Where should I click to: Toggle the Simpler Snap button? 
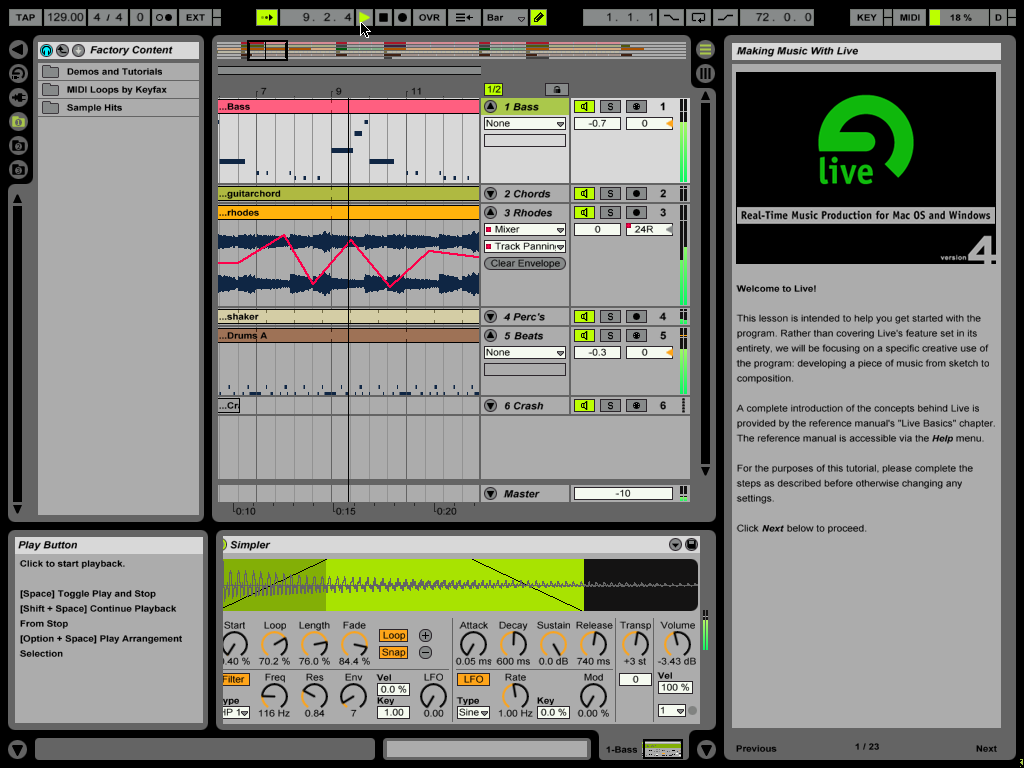[x=393, y=652]
